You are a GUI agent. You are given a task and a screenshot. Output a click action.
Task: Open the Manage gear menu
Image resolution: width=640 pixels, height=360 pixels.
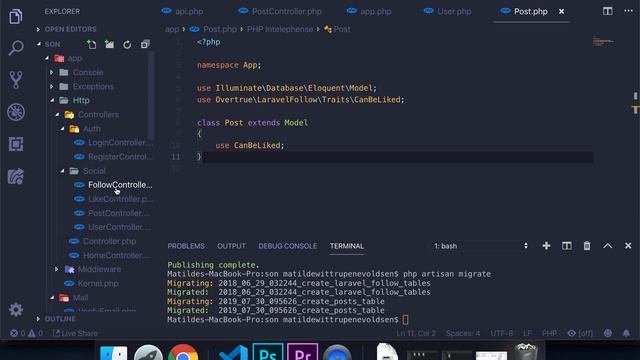click(16, 310)
